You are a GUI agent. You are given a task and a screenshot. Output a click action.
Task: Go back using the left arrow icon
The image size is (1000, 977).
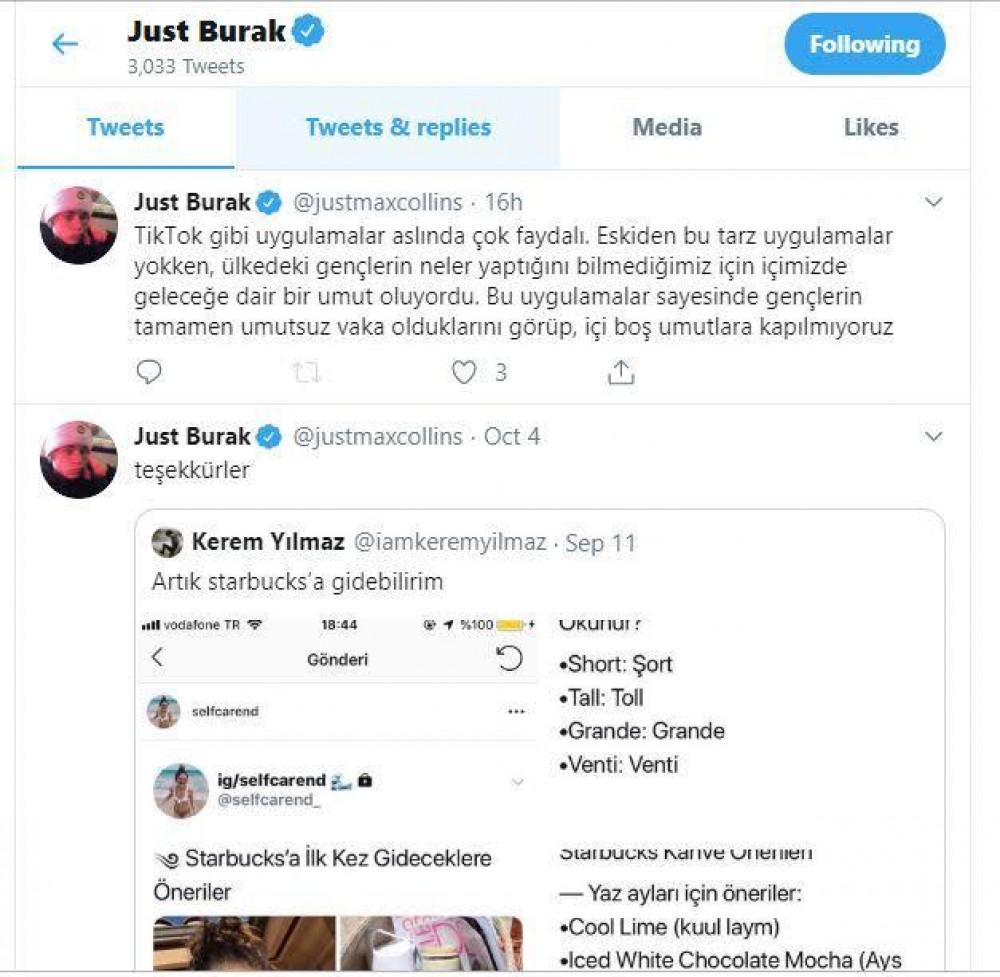click(65, 45)
